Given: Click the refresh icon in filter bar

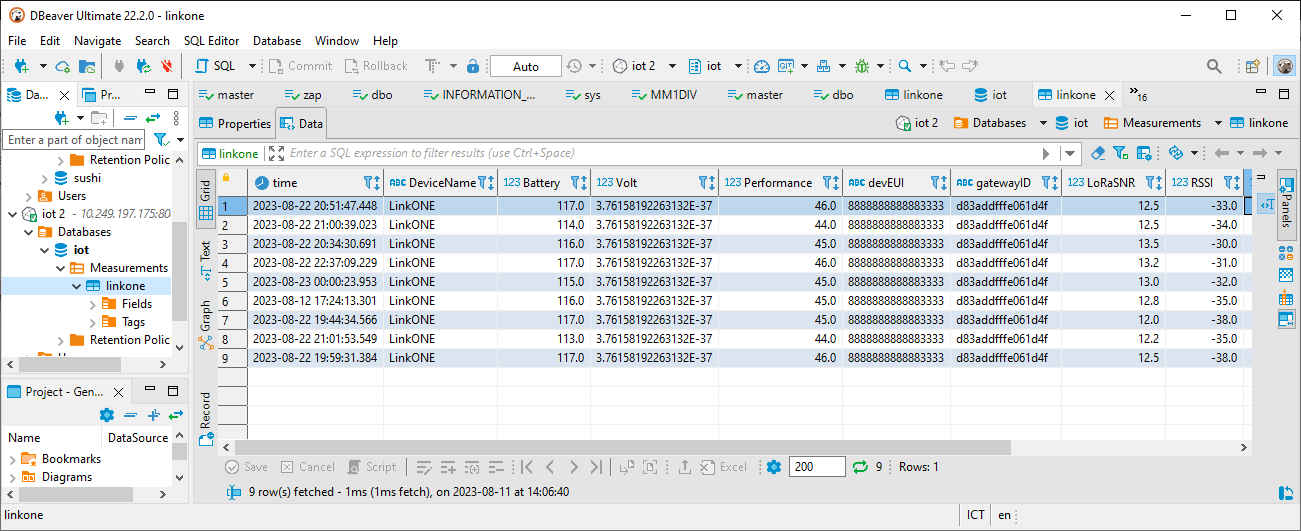Looking at the screenshot, I should 1175,153.
